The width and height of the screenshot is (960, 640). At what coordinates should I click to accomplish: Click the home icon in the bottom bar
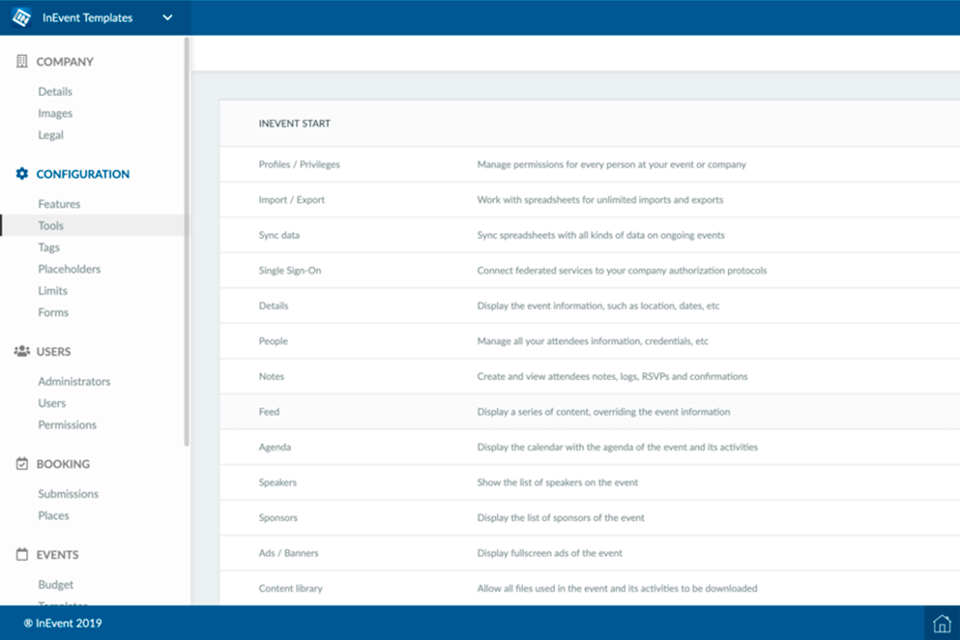pyautogui.click(x=940, y=622)
